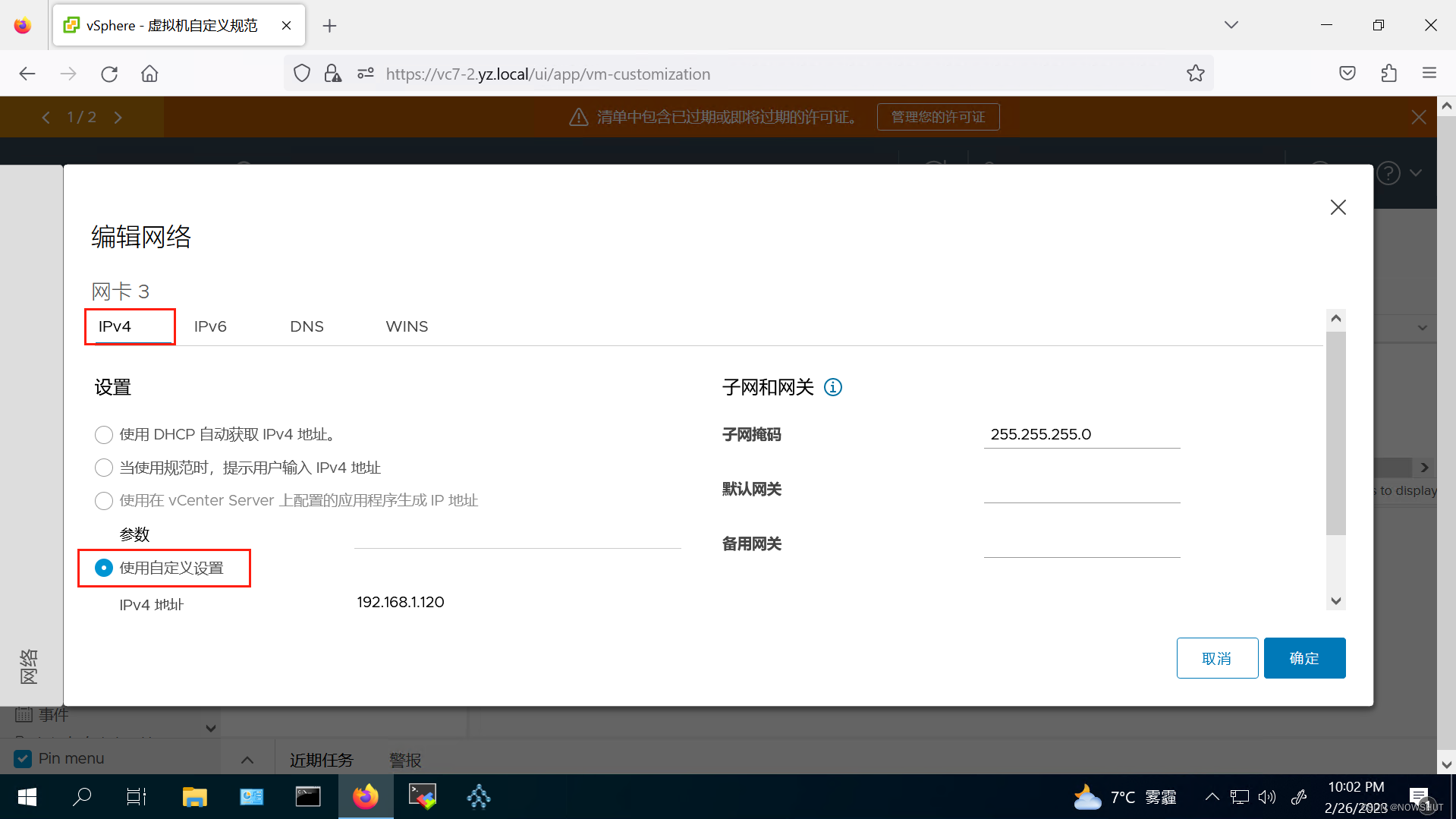Click the 参数 parameter input field

(517, 534)
